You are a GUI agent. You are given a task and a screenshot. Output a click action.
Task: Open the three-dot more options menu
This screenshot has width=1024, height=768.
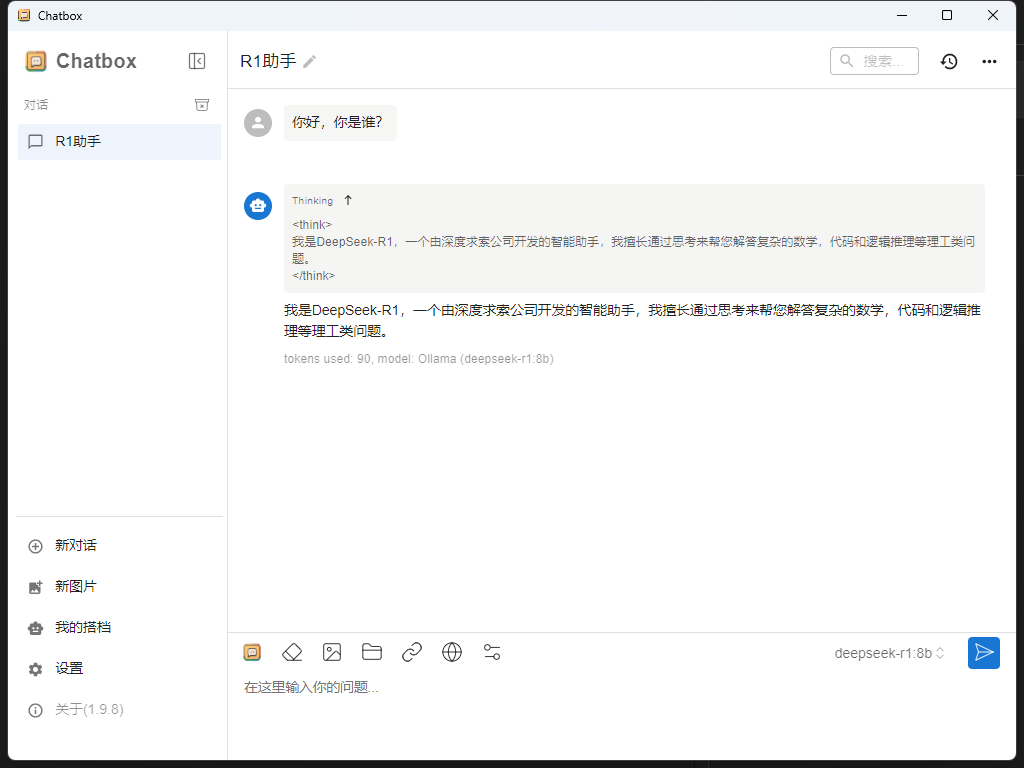pos(989,61)
